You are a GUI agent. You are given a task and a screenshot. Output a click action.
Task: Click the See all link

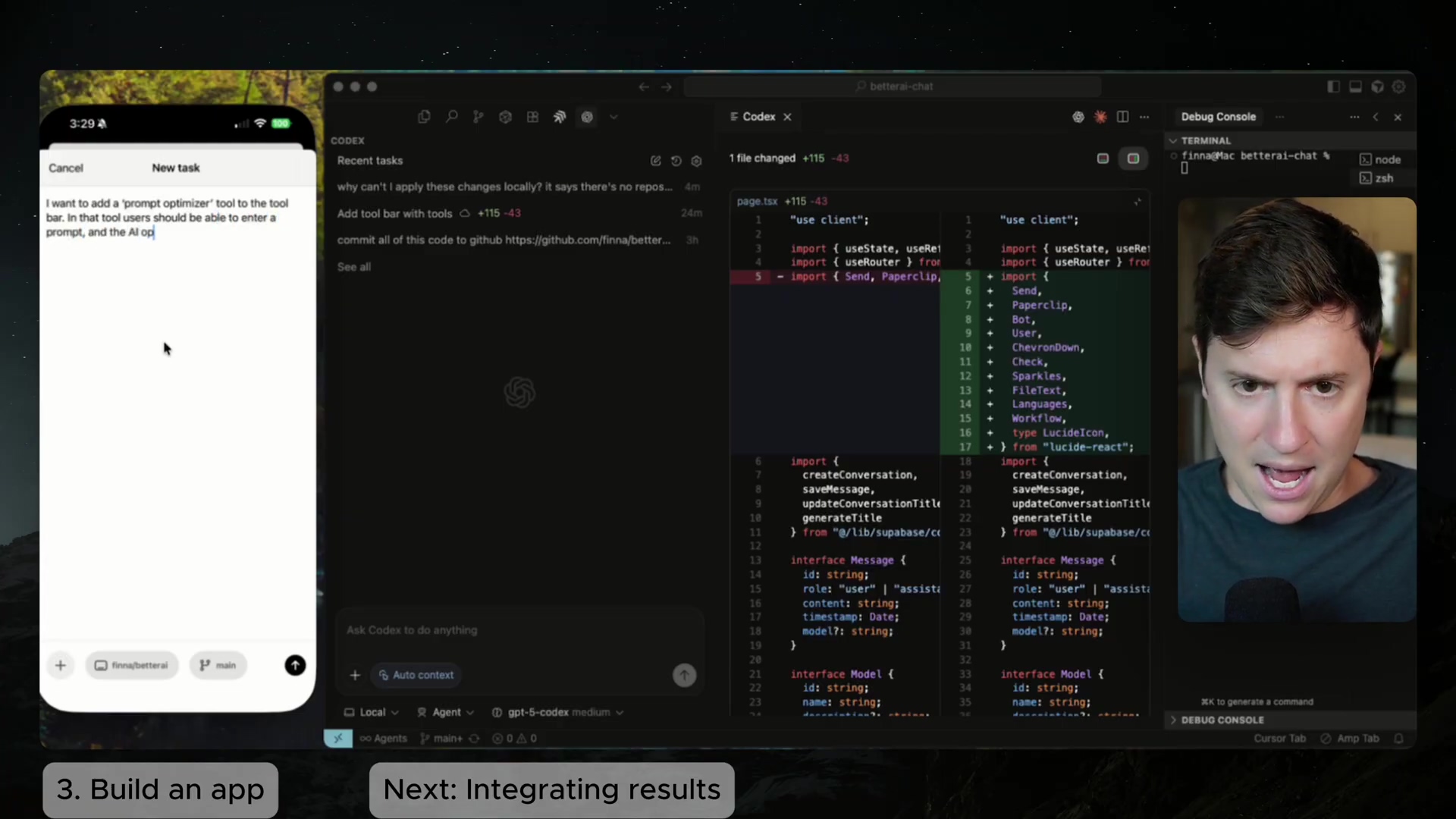click(x=354, y=267)
